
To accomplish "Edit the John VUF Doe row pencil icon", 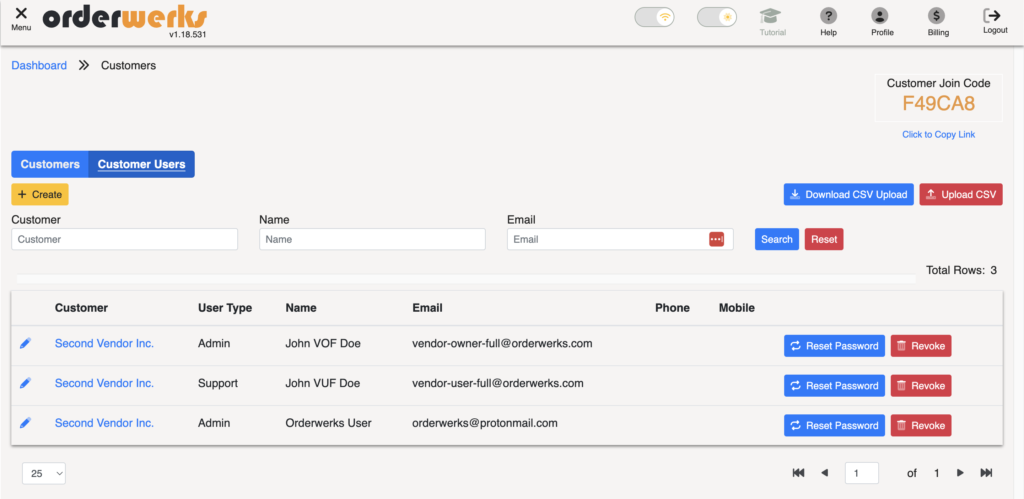I will coord(25,383).
